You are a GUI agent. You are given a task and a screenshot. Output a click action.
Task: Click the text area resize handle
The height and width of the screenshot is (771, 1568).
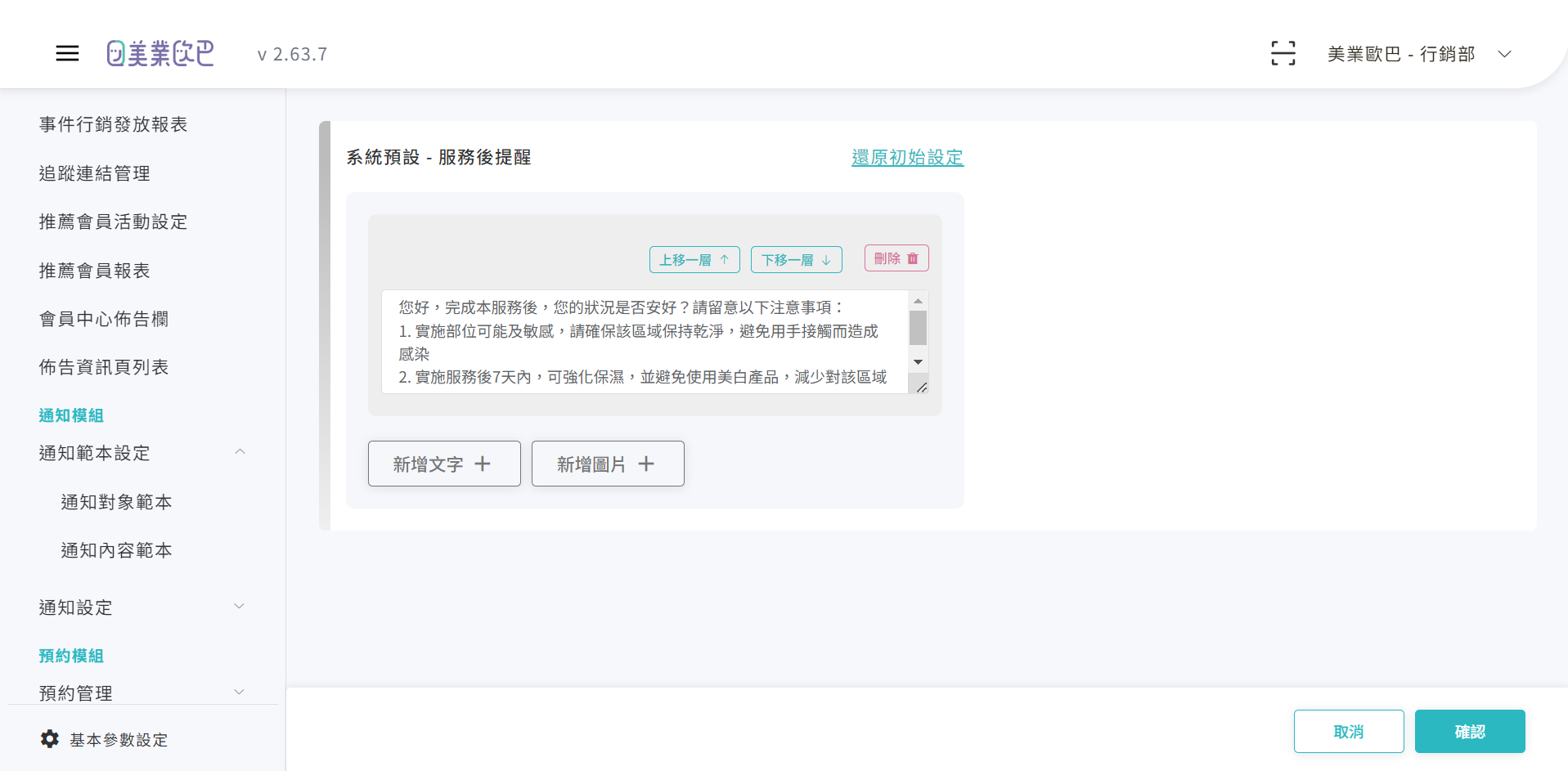[921, 387]
